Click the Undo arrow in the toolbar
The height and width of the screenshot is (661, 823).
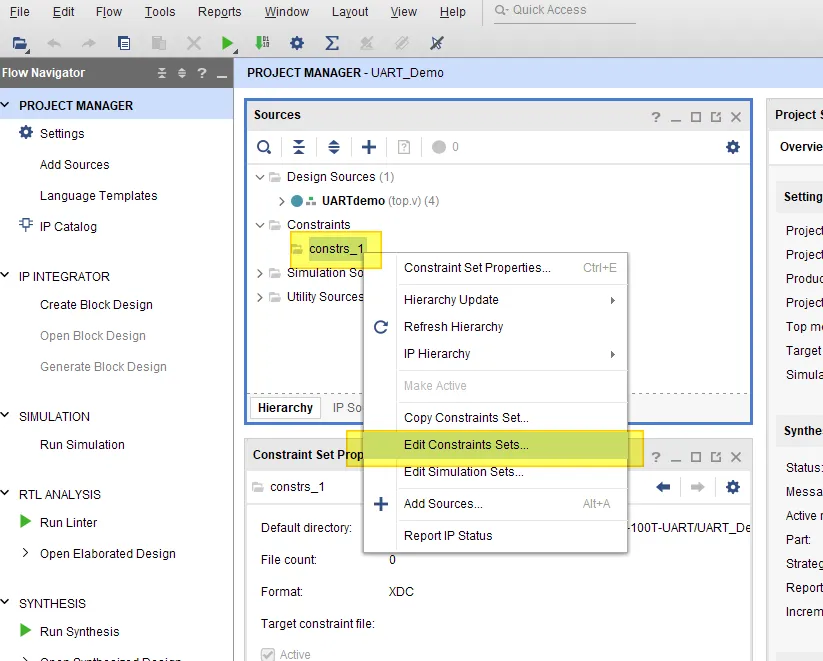[54, 44]
